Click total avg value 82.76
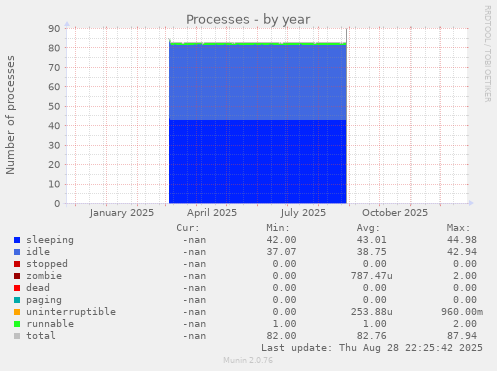497x371 pixels. 372,336
